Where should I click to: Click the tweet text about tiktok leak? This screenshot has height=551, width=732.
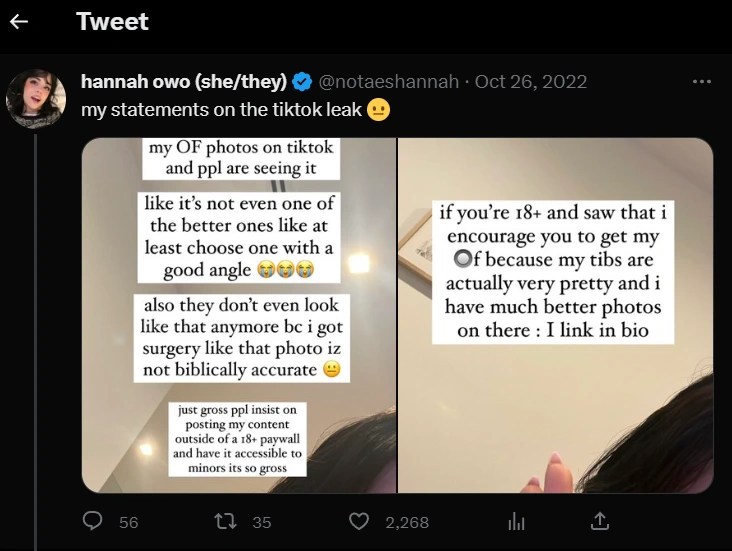point(222,110)
